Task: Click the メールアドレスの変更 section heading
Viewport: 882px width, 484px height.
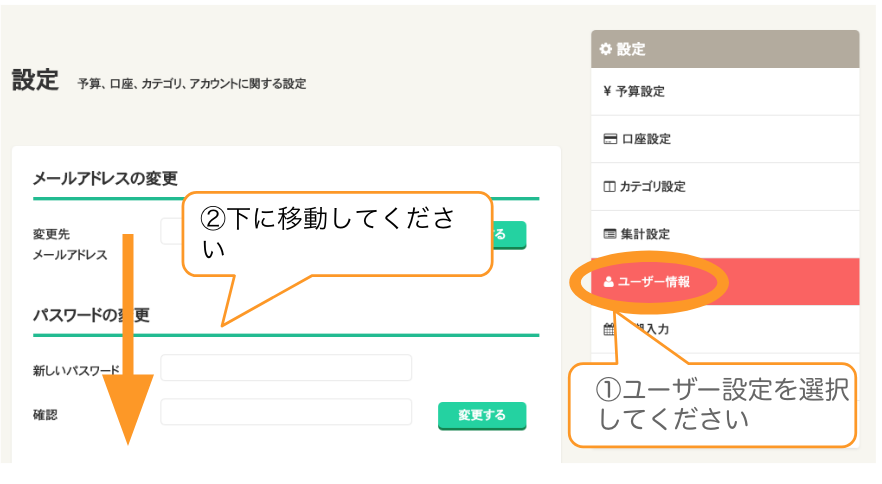Action: (x=105, y=178)
